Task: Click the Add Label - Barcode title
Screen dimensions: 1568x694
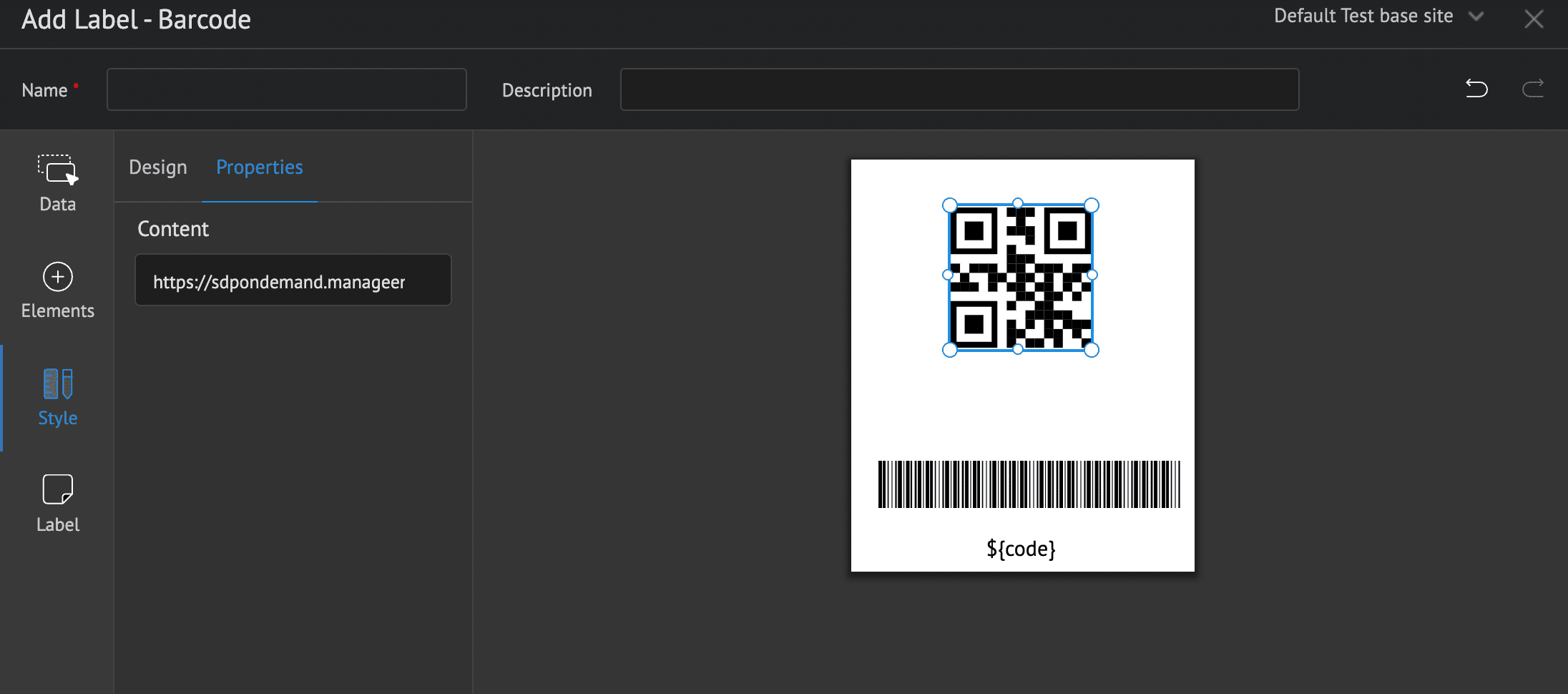Action: pos(136,19)
